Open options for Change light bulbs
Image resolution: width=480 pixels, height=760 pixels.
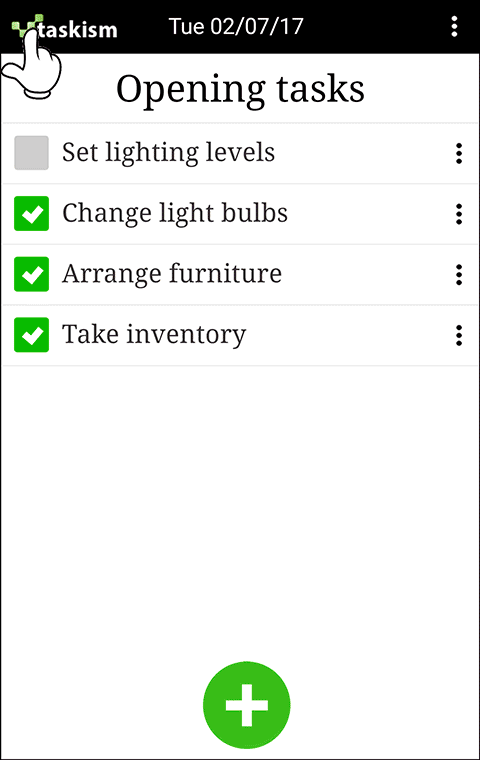tap(459, 214)
